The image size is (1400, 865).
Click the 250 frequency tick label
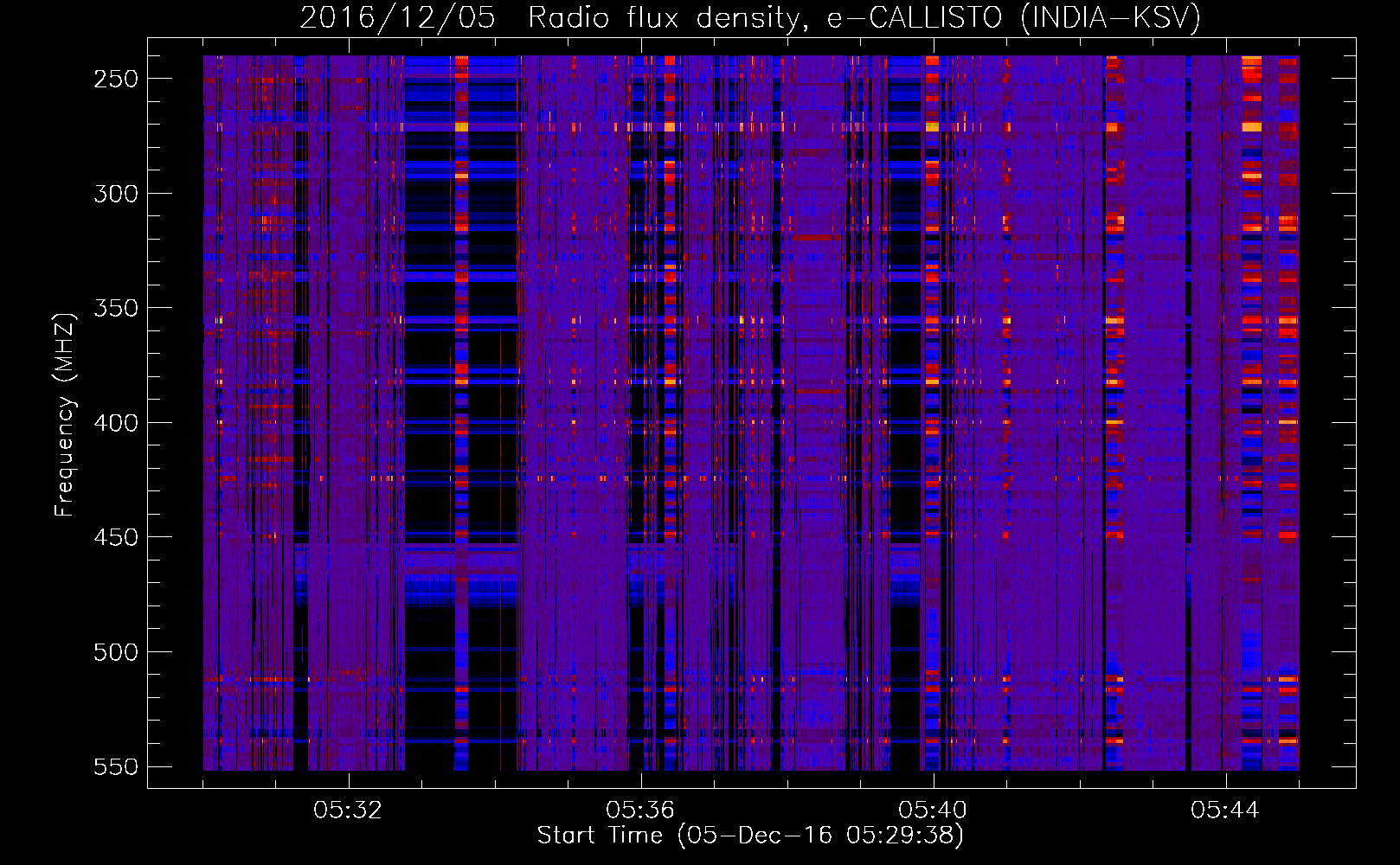coord(116,79)
